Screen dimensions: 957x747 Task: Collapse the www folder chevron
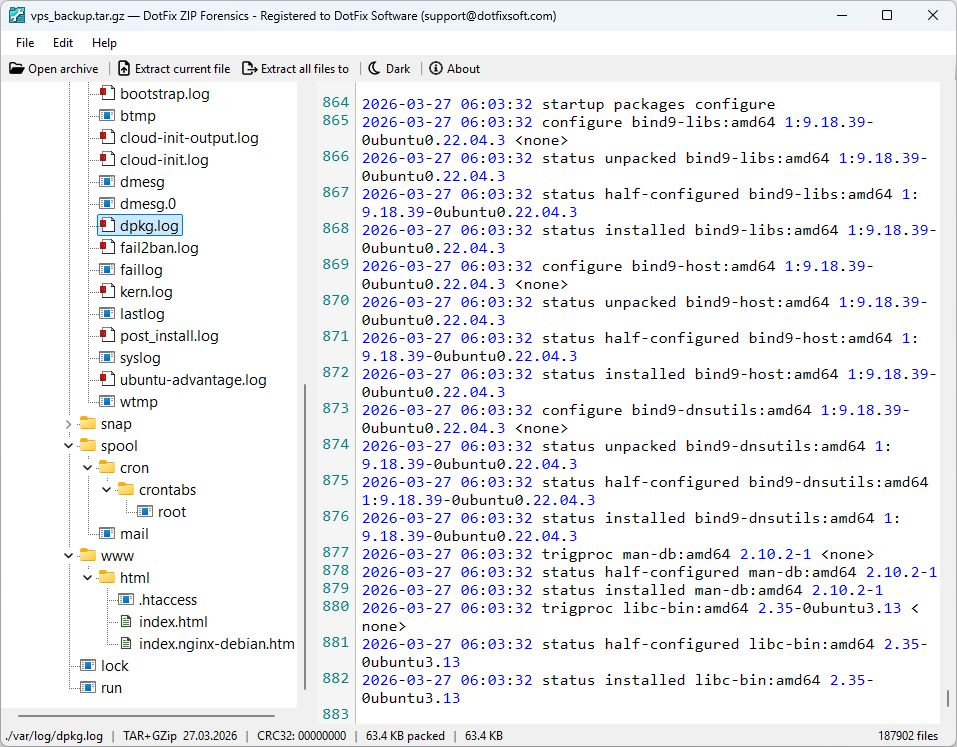[68, 555]
